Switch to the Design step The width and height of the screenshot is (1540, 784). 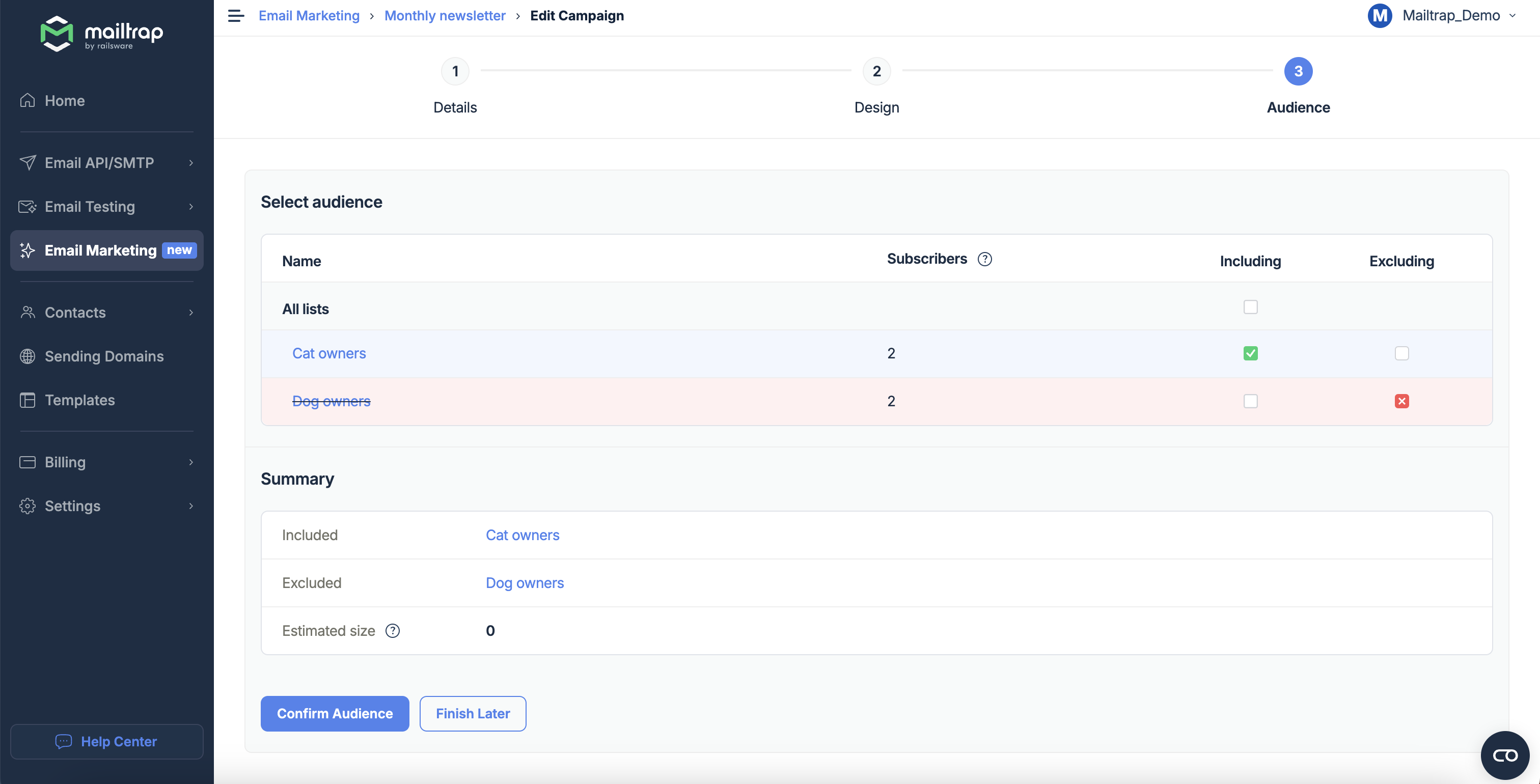pos(876,71)
